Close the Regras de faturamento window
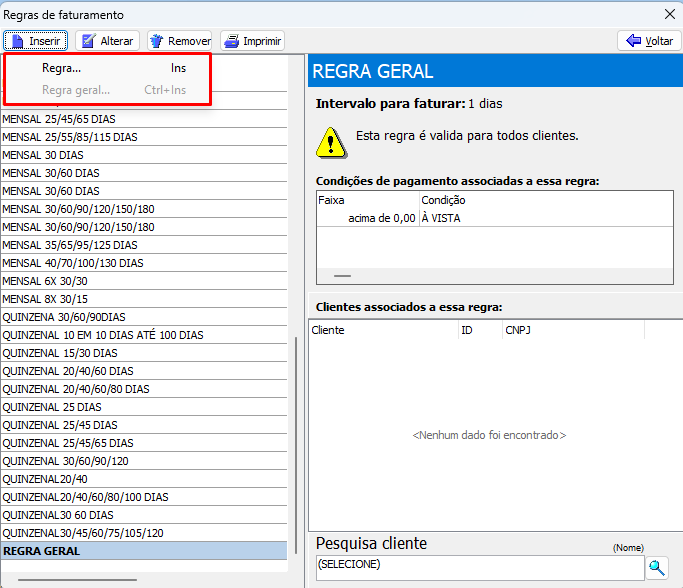The height and width of the screenshot is (588, 683). [669, 14]
